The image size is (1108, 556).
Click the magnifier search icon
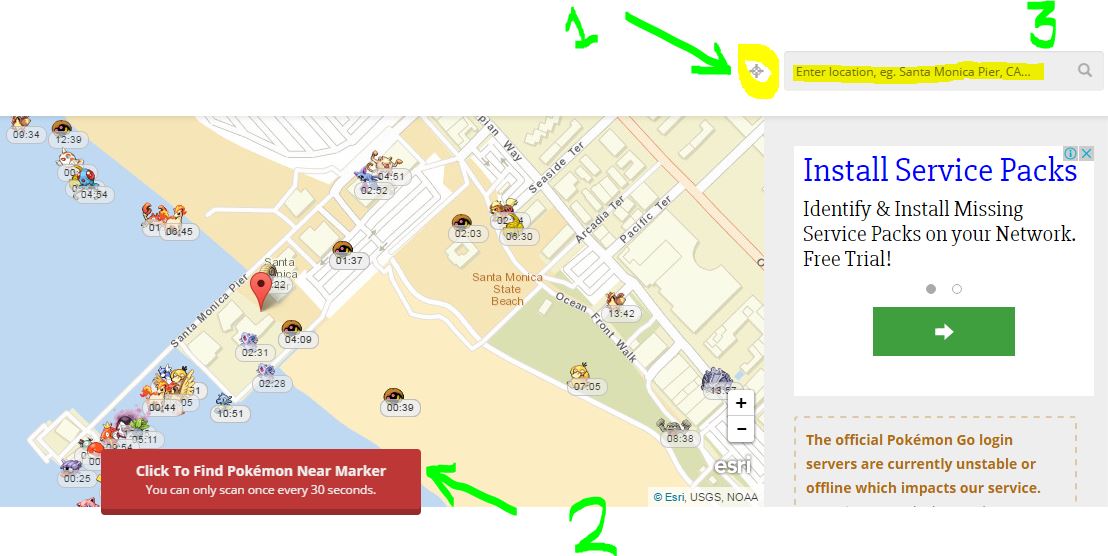pos(1085,70)
